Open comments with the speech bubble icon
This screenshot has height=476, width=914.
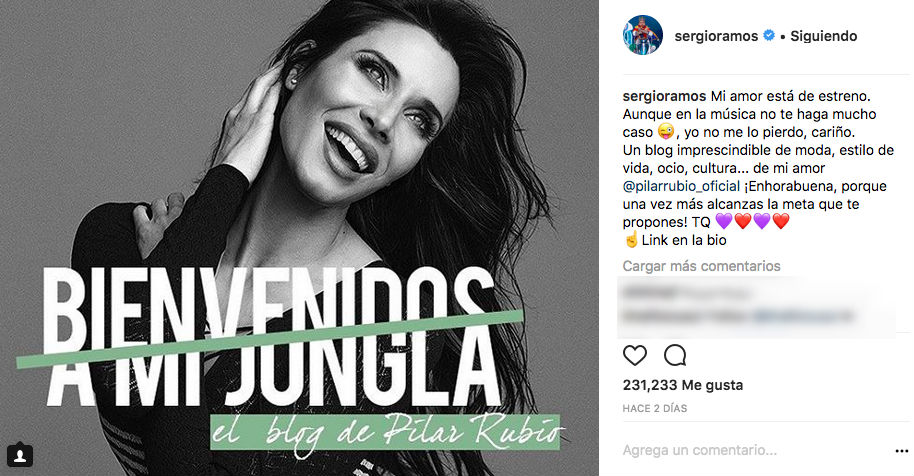(x=675, y=355)
